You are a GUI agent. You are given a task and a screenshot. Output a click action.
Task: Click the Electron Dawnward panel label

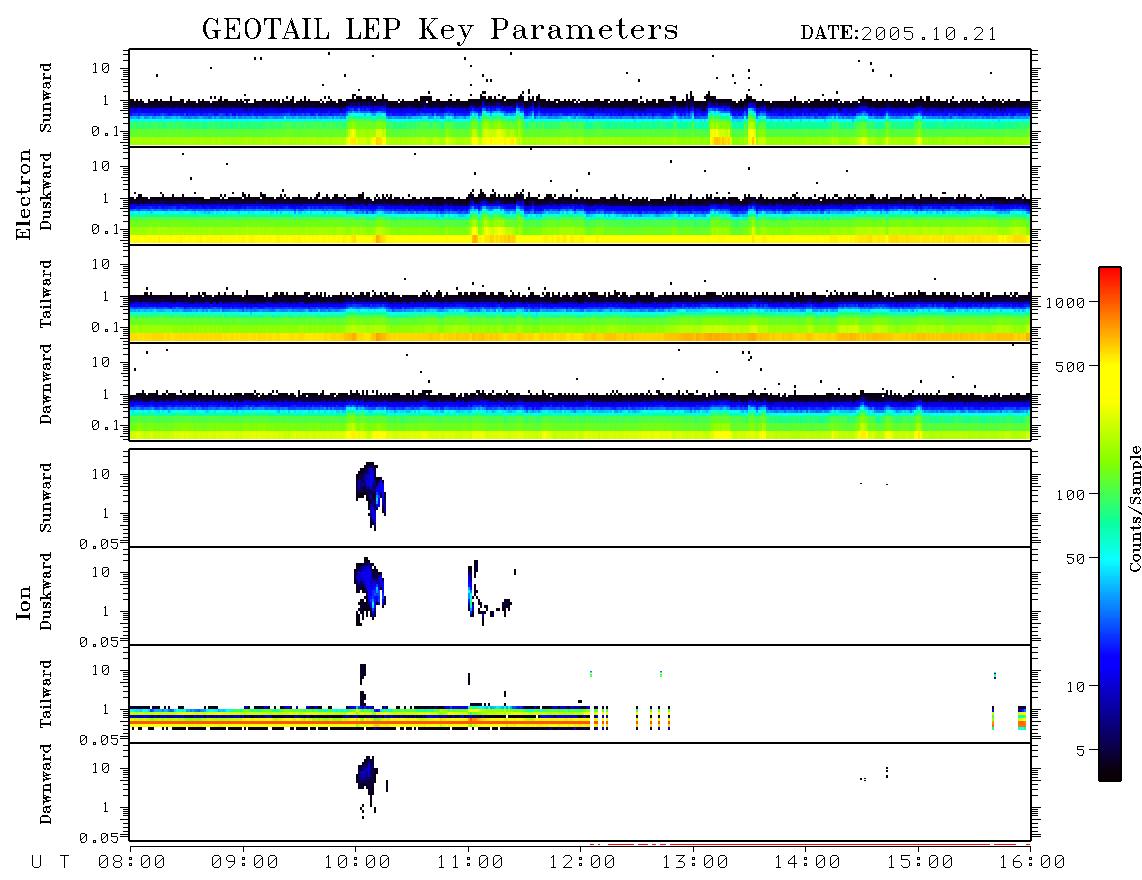[46, 384]
